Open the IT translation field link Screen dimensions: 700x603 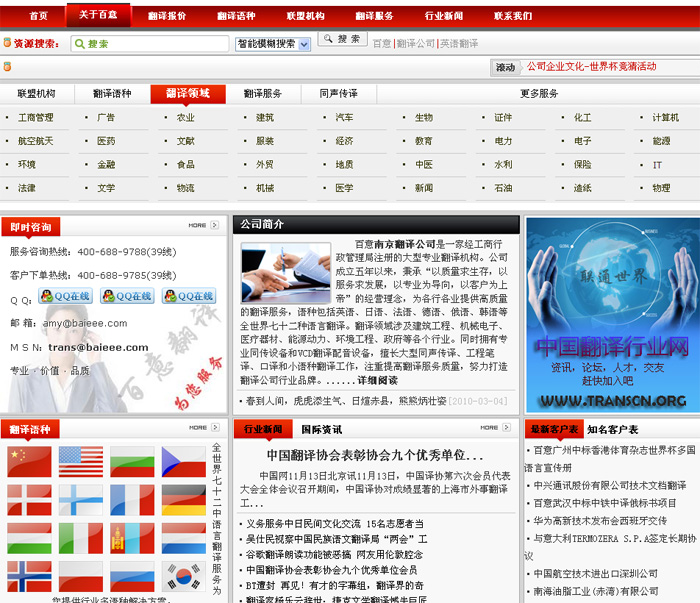(x=657, y=165)
